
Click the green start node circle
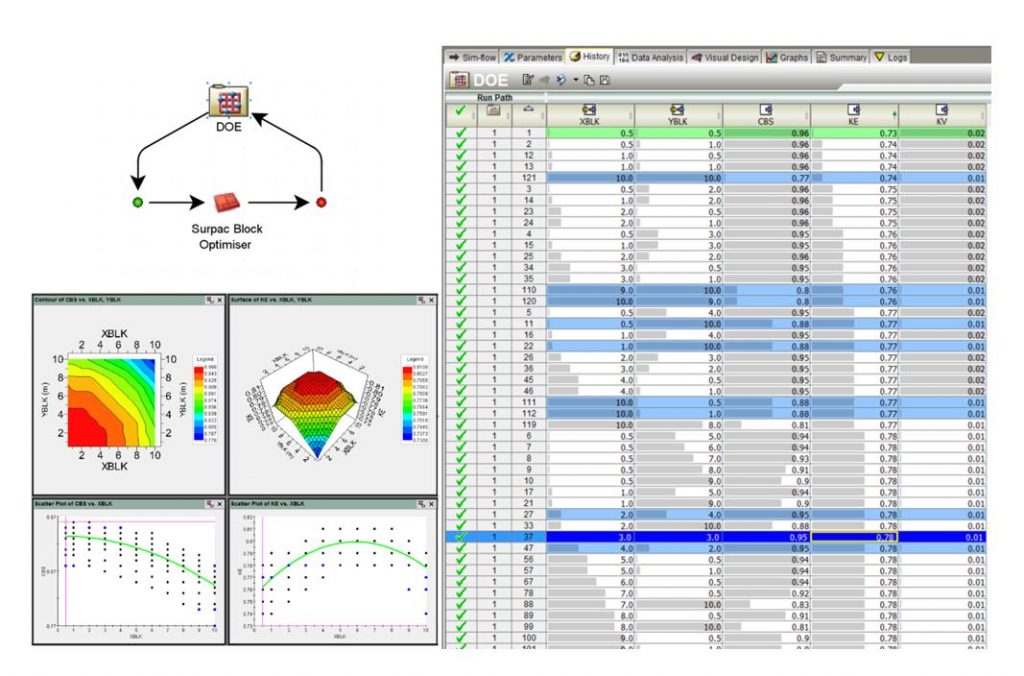click(x=138, y=202)
